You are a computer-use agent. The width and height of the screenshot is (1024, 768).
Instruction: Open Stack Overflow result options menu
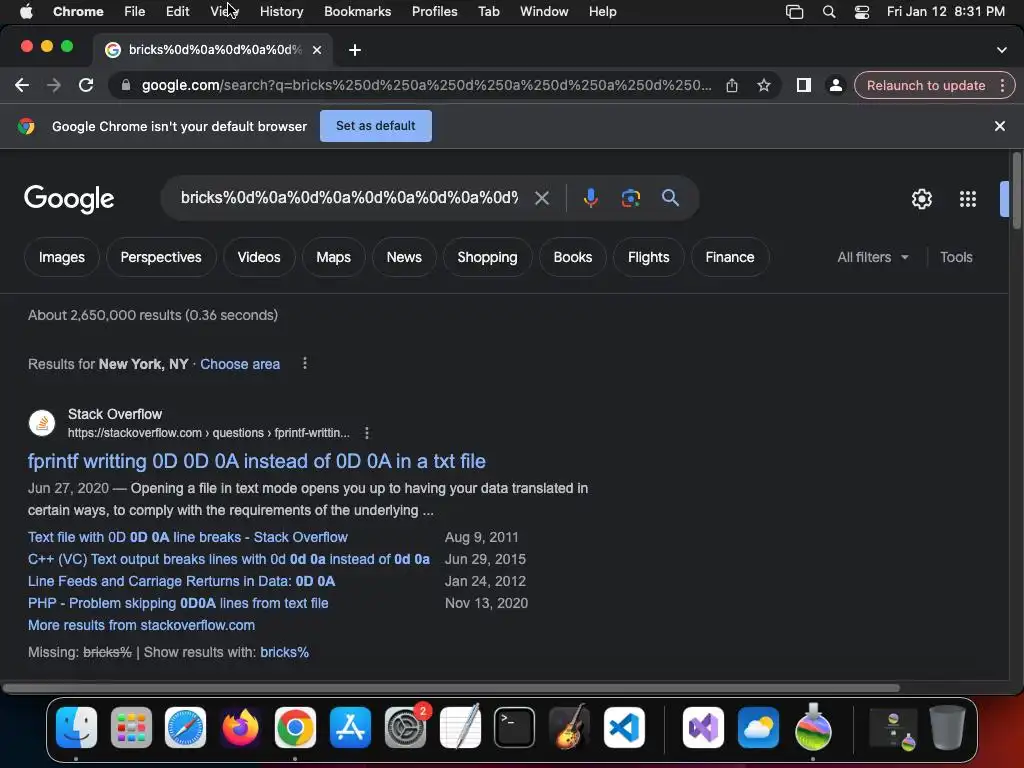point(367,433)
